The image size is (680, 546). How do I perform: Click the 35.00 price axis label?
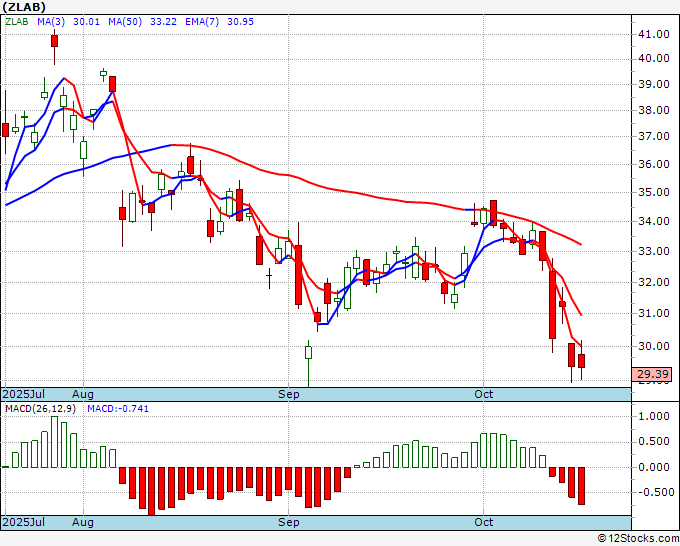coord(656,192)
